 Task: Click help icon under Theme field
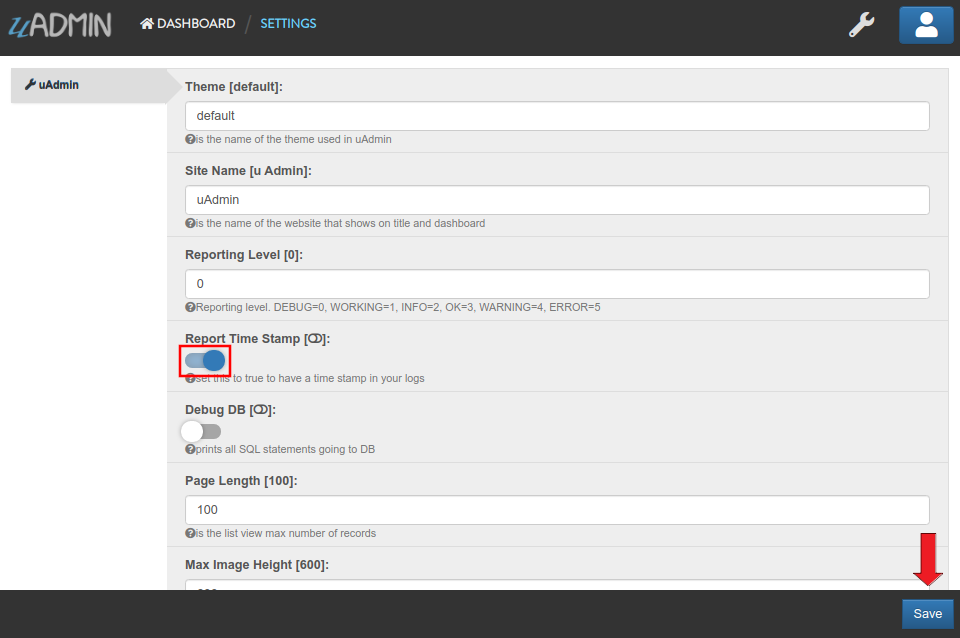[x=190, y=140]
